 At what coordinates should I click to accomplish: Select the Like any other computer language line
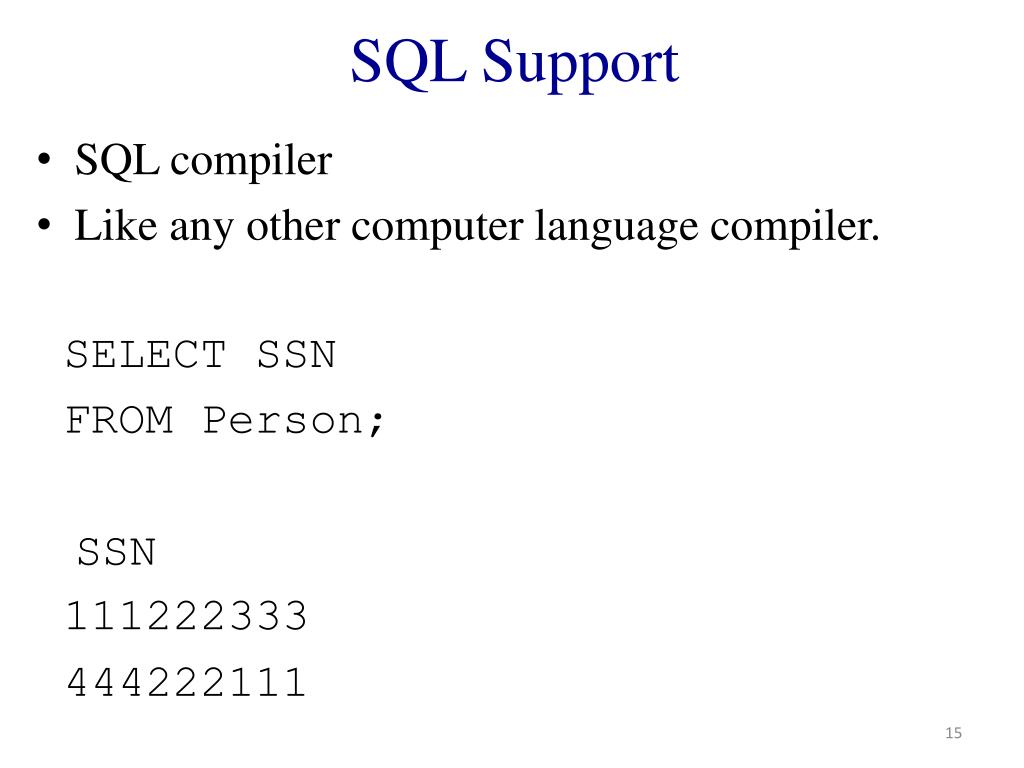point(477,227)
